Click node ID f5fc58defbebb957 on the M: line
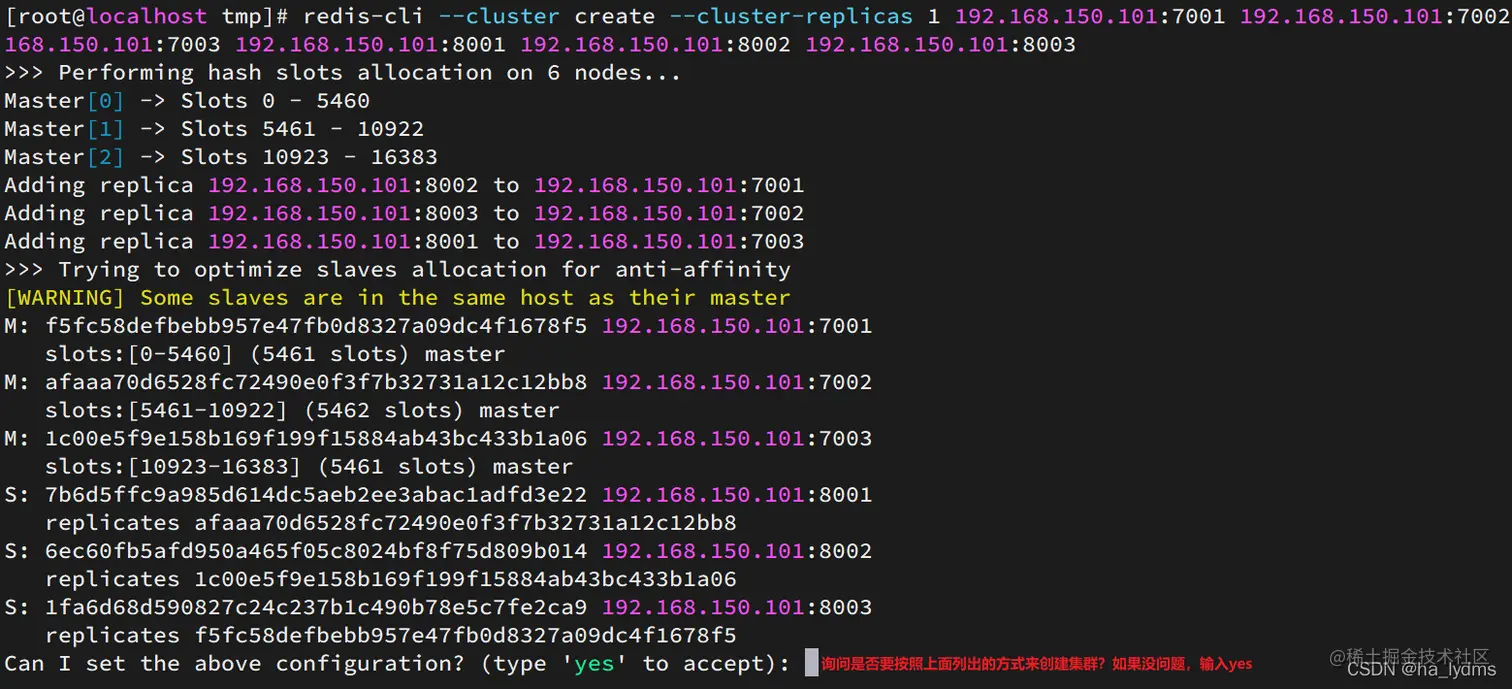The image size is (1512, 689). click(316, 326)
